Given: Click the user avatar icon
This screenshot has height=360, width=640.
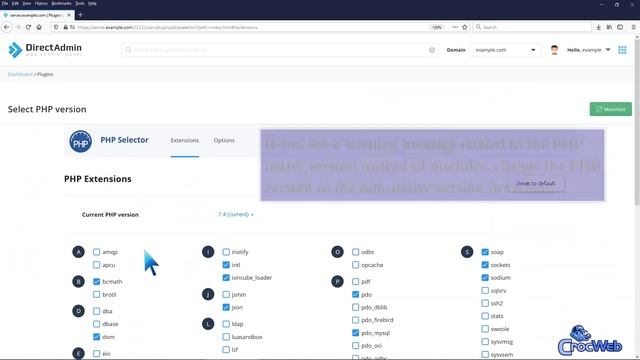Looking at the screenshot, I should coord(554,50).
